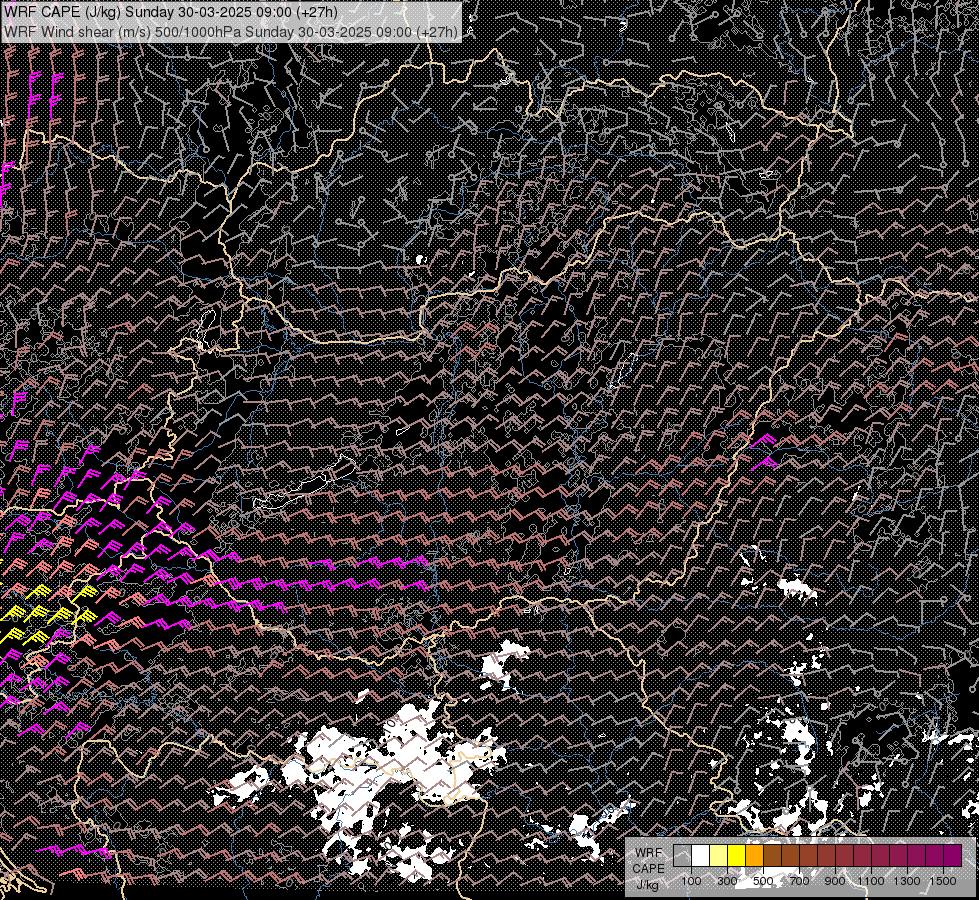This screenshot has height=900, width=979.
Task: Click the WRF CAPE J/kg legend label
Action: pos(648,869)
